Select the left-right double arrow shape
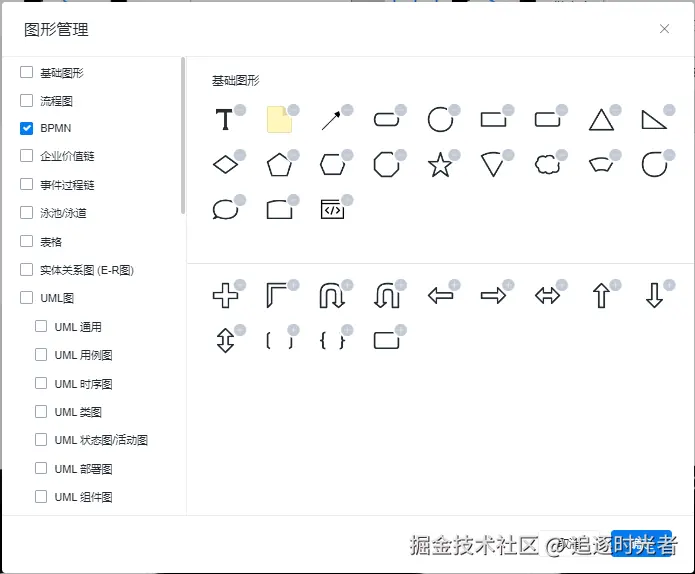Viewport: 695px width, 574px height. pyautogui.click(x=547, y=296)
